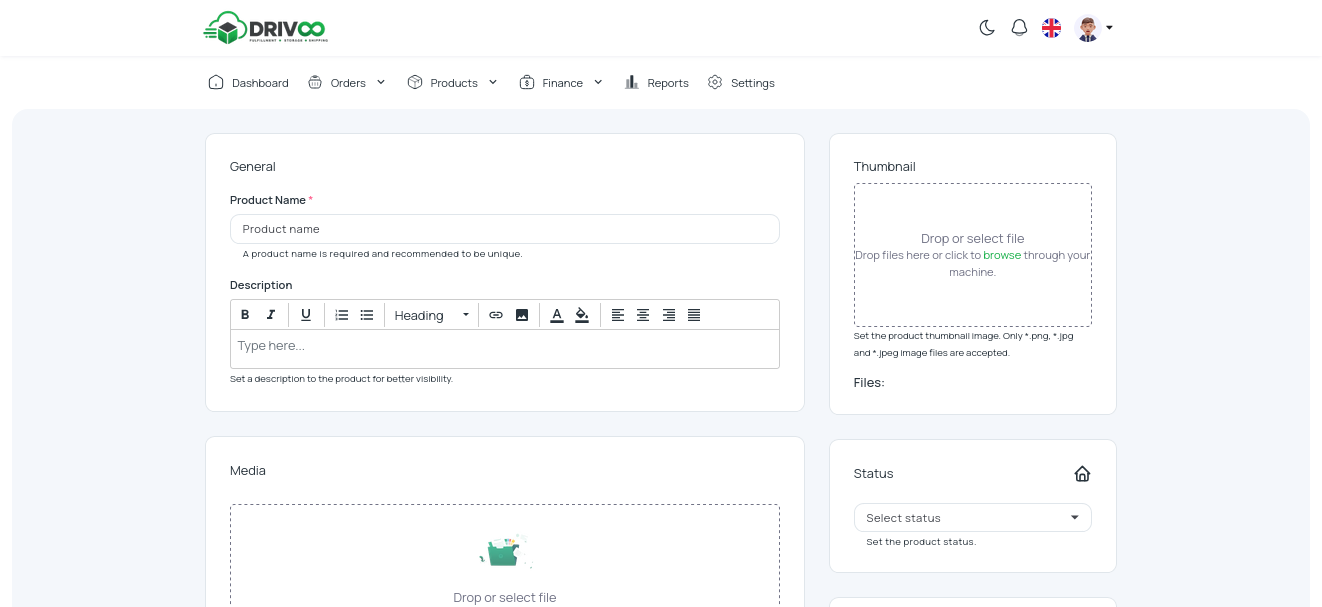Screen dimensions: 1322x607
Task: Click the Settings gear icon
Action: 715,82
